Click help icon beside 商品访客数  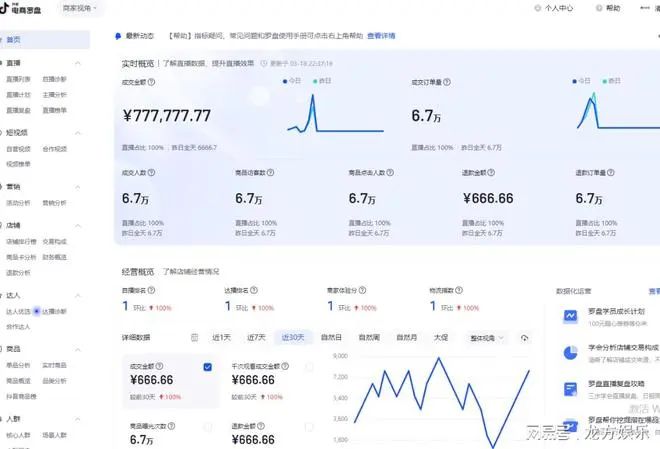(x=270, y=173)
